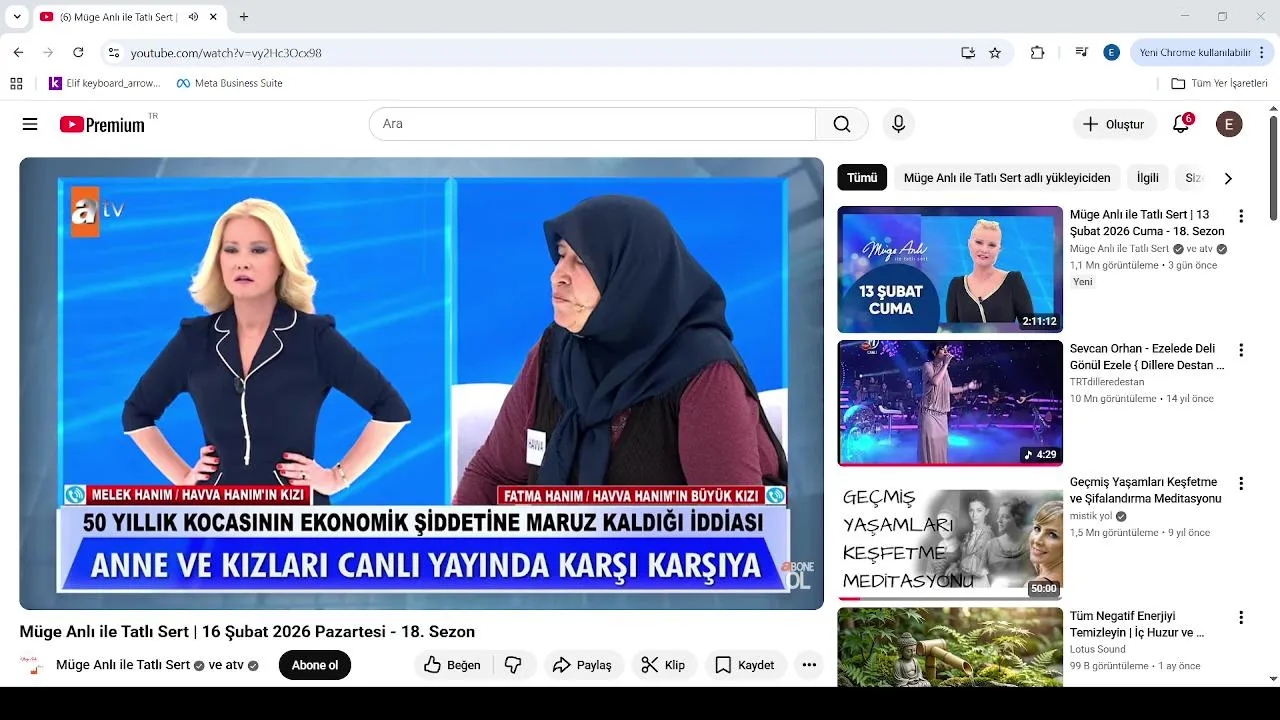This screenshot has width=1280, height=720.
Task: Open the tab search dropdown arrow
Action: coord(17,17)
